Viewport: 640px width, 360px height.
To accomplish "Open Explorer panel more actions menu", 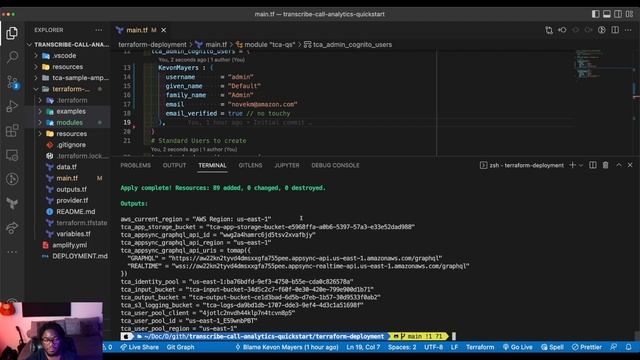I will 99,30.
